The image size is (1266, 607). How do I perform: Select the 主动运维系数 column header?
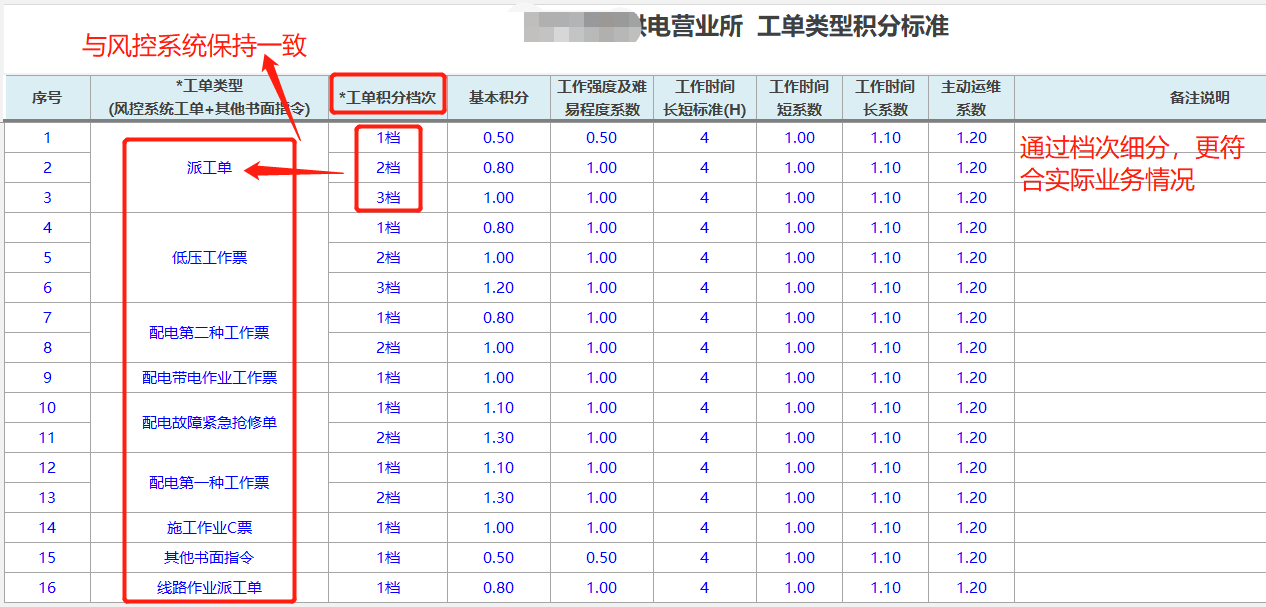pyautogui.click(x=971, y=98)
